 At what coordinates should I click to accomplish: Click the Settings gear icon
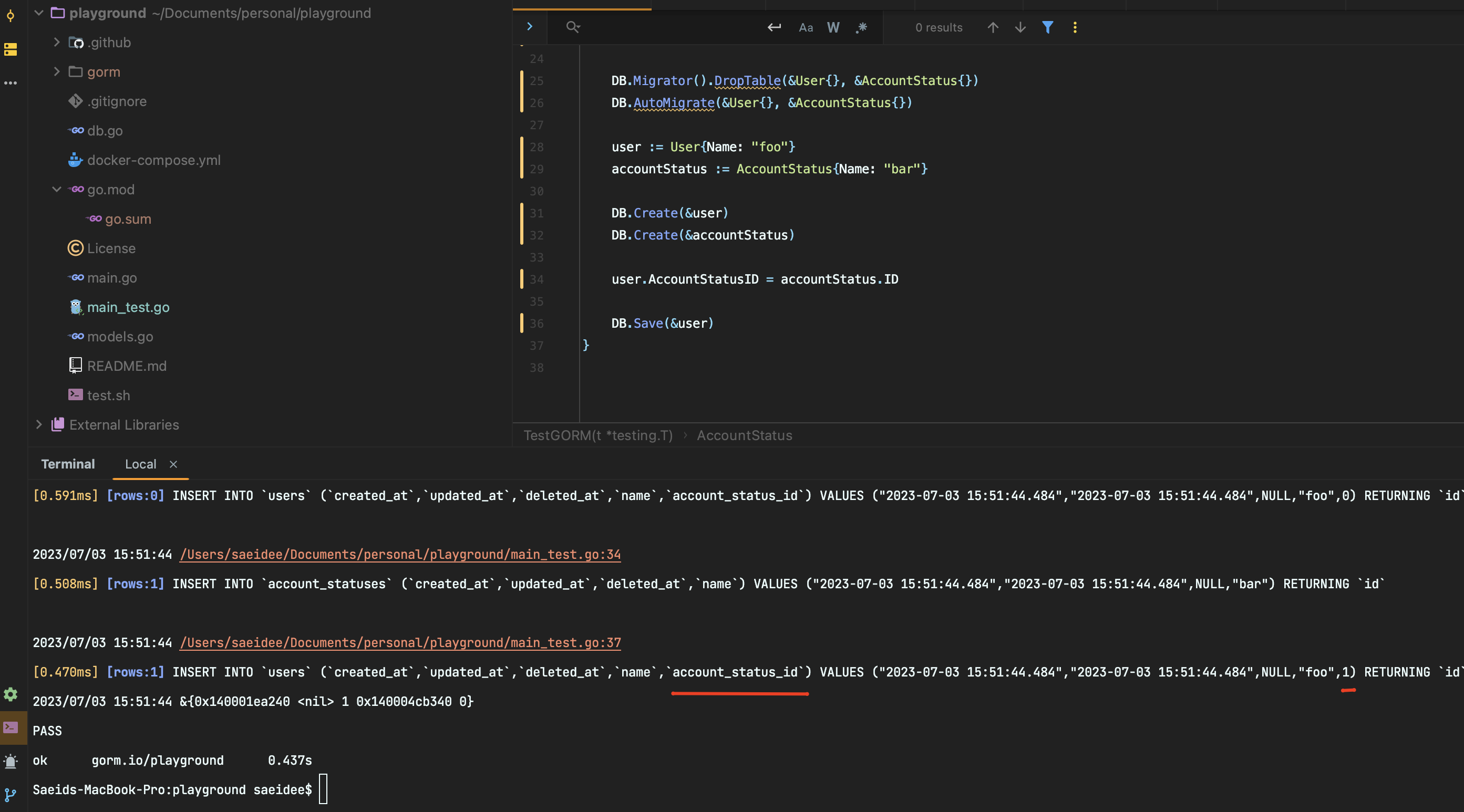point(10,694)
